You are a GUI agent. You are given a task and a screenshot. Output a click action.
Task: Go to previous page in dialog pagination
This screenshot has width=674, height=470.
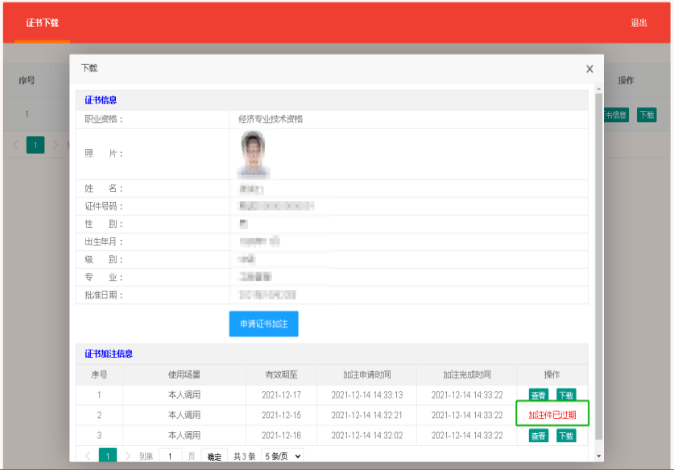tap(88, 456)
